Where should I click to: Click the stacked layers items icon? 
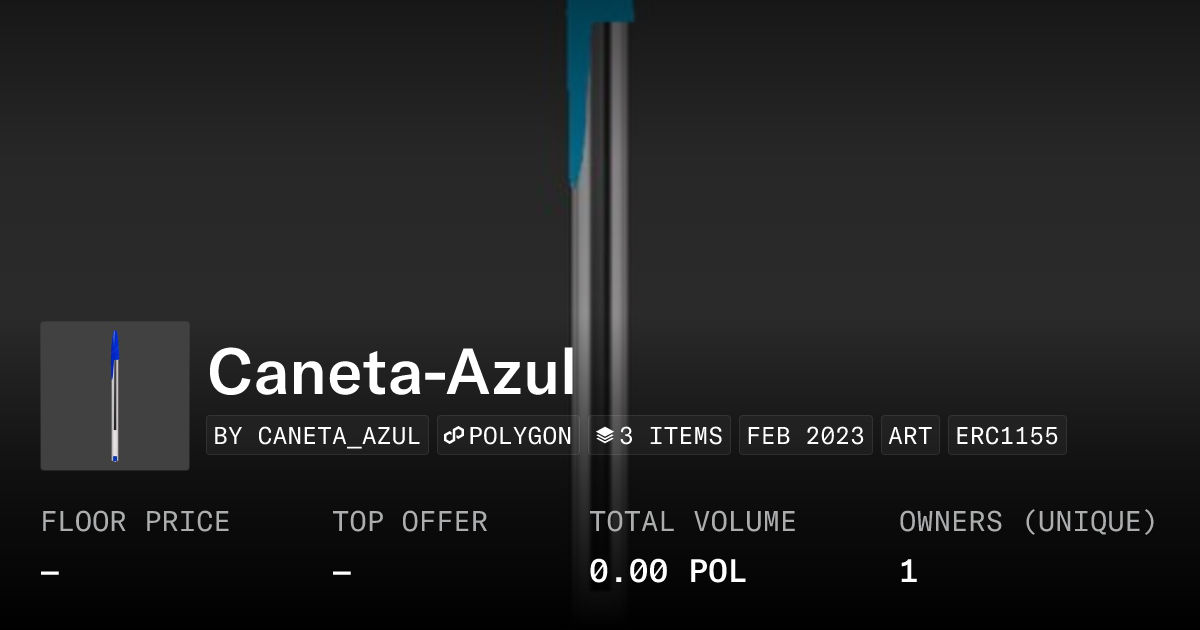coord(604,436)
